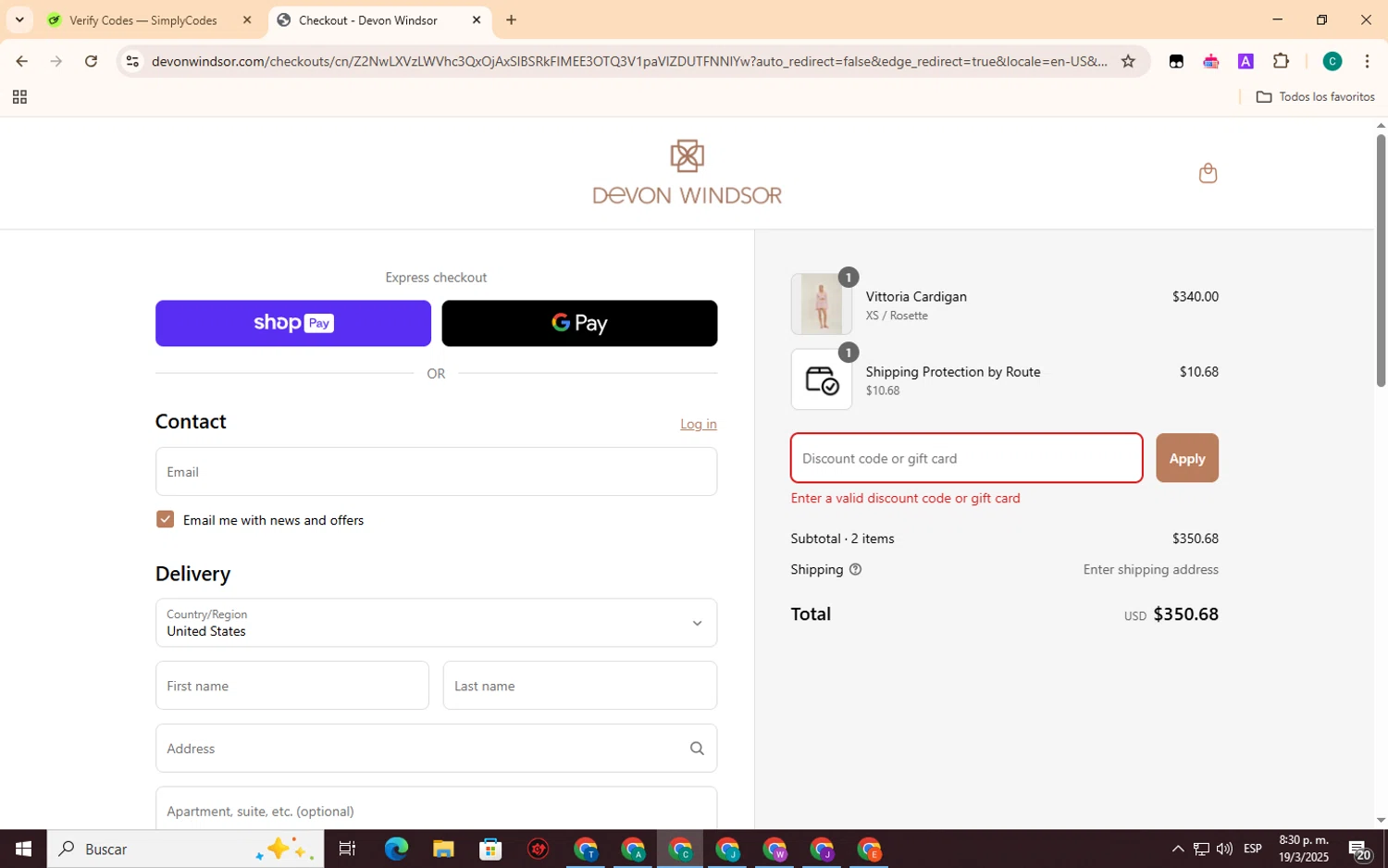This screenshot has height=868, width=1388.
Task: Click the black card extension icon
Action: click(1176, 61)
